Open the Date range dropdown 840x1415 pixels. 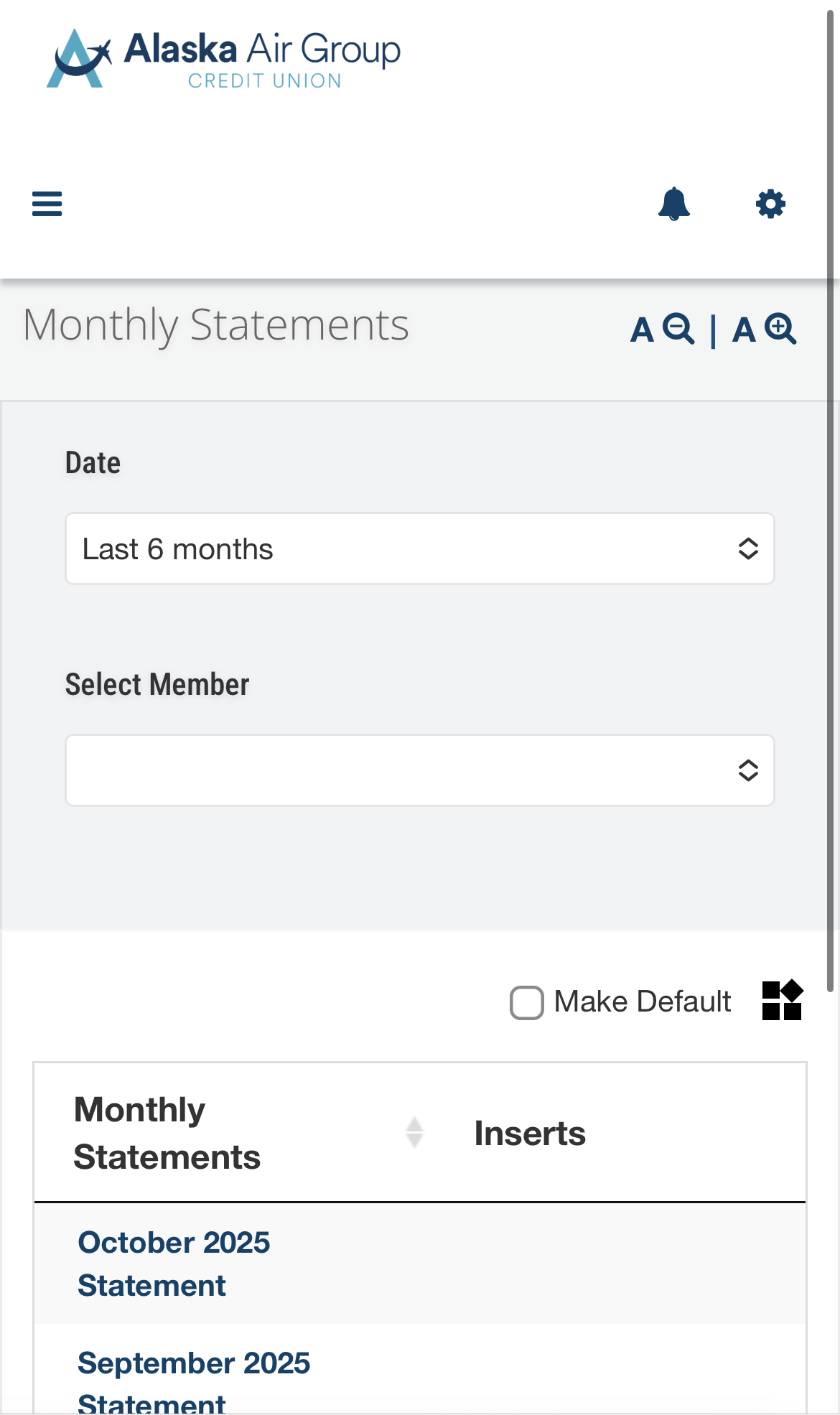(x=419, y=548)
